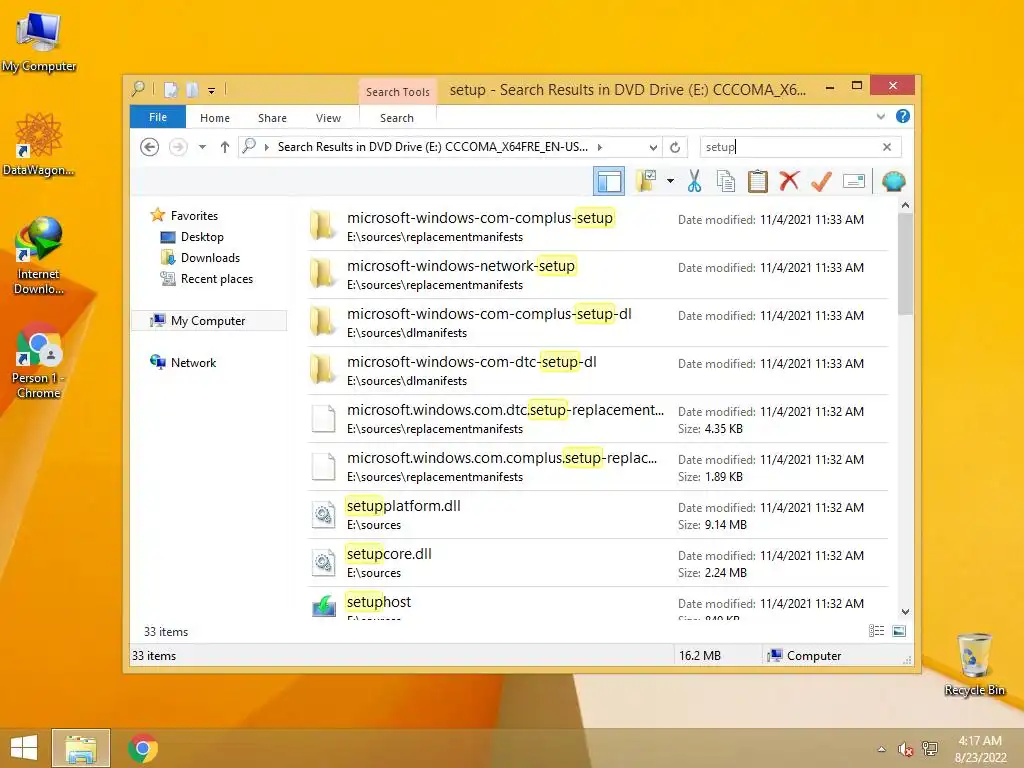
Task: Toggle the navigation pane layout button
Action: 609,182
